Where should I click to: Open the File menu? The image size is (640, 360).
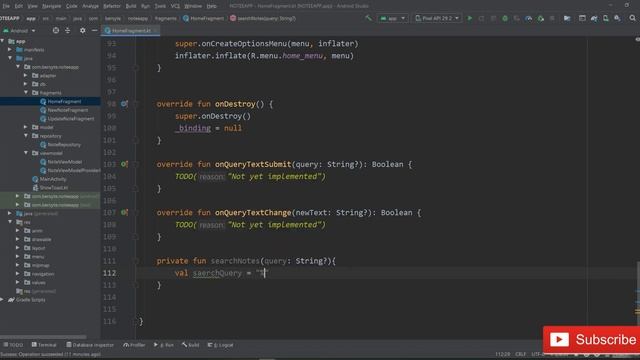[6, 6]
